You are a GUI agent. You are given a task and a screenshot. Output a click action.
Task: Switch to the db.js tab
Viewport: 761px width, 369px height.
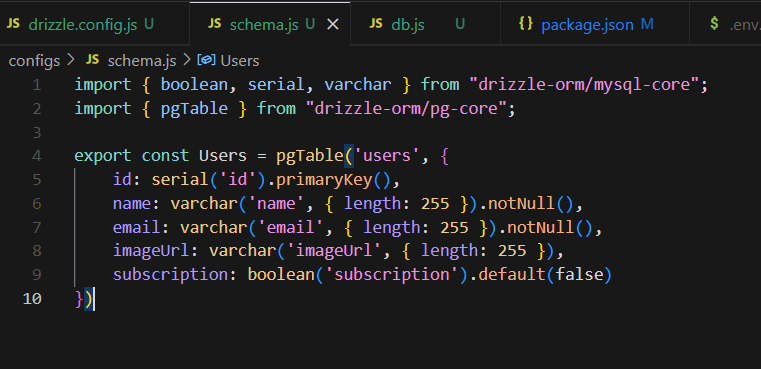click(x=425, y=24)
